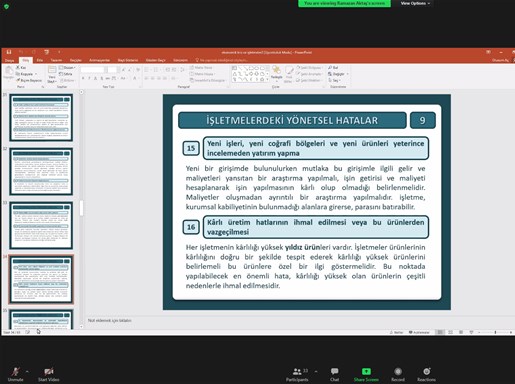Select slide thumbnail 33

coord(41,225)
